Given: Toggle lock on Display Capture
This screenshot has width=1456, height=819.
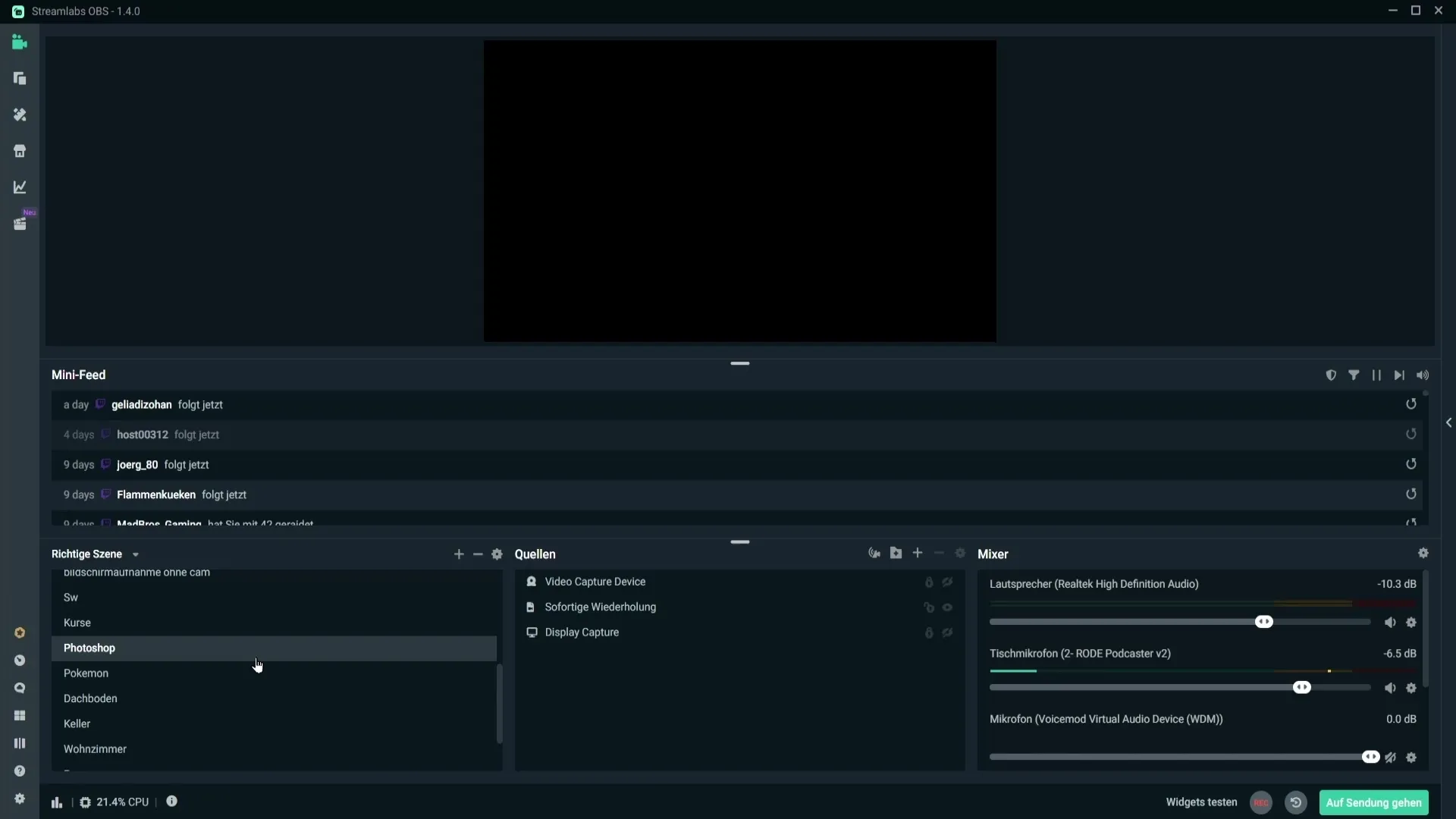Looking at the screenshot, I should pos(929,632).
